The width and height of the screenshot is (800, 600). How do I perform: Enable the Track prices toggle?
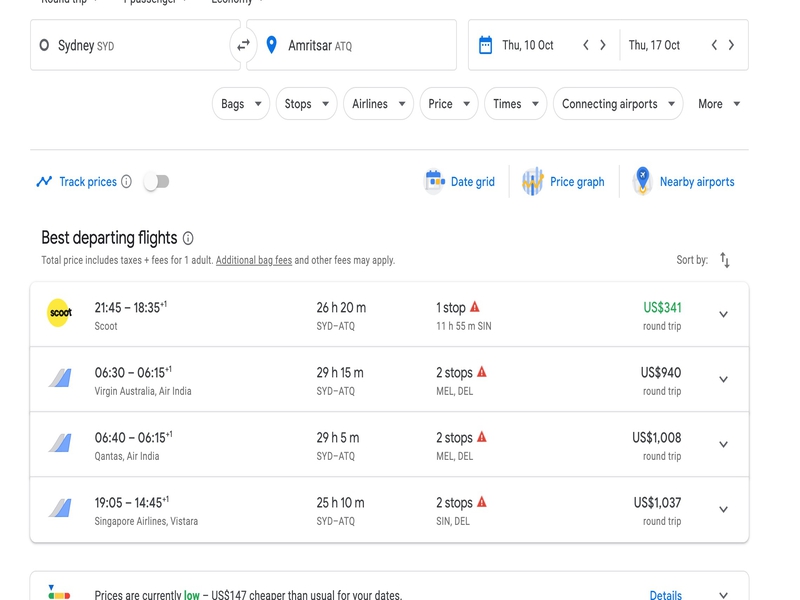(x=156, y=182)
